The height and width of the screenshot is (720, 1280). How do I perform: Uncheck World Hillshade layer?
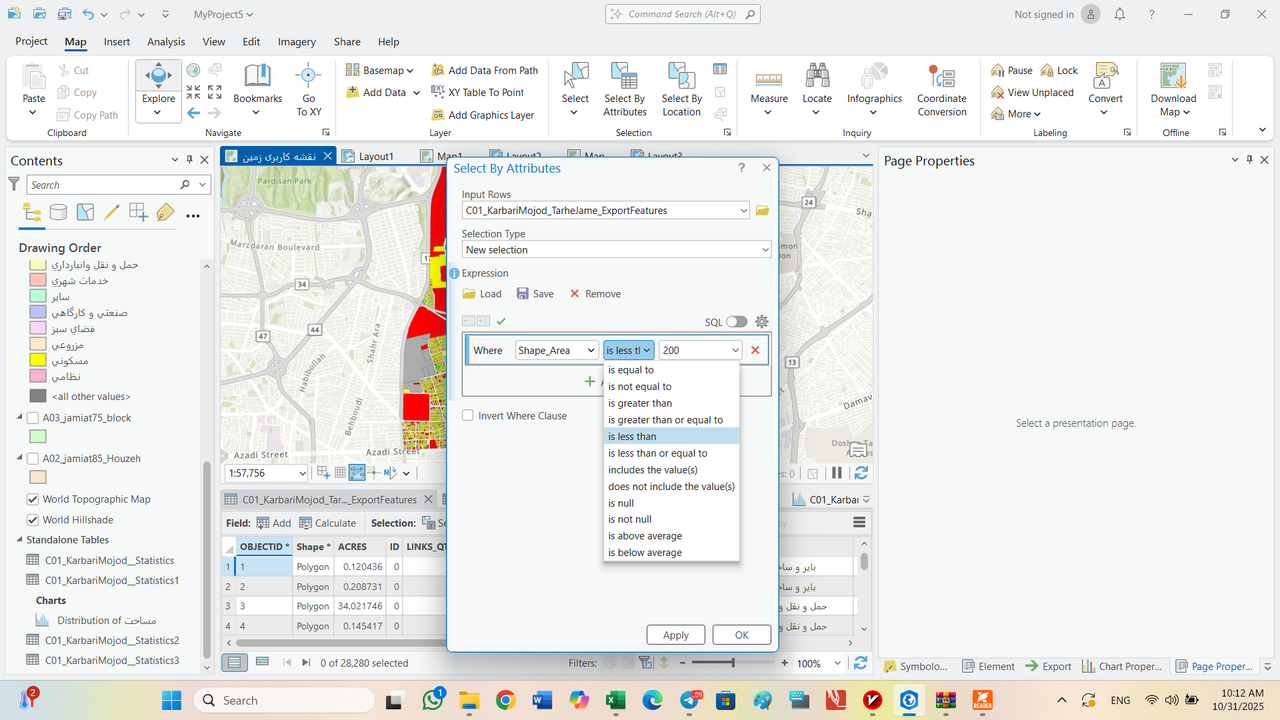[x=33, y=520]
